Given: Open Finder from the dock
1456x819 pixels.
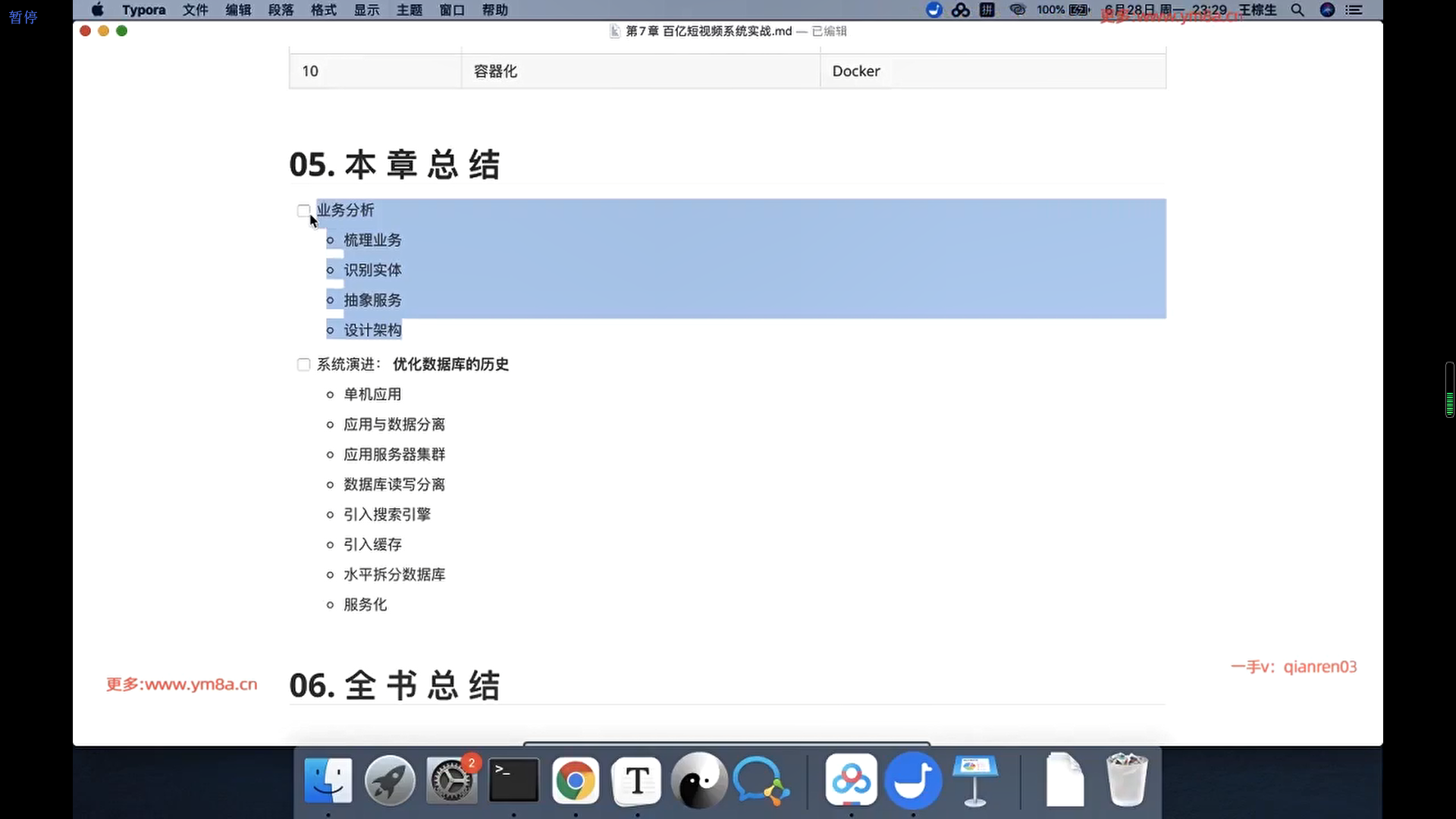Looking at the screenshot, I should coord(328,780).
